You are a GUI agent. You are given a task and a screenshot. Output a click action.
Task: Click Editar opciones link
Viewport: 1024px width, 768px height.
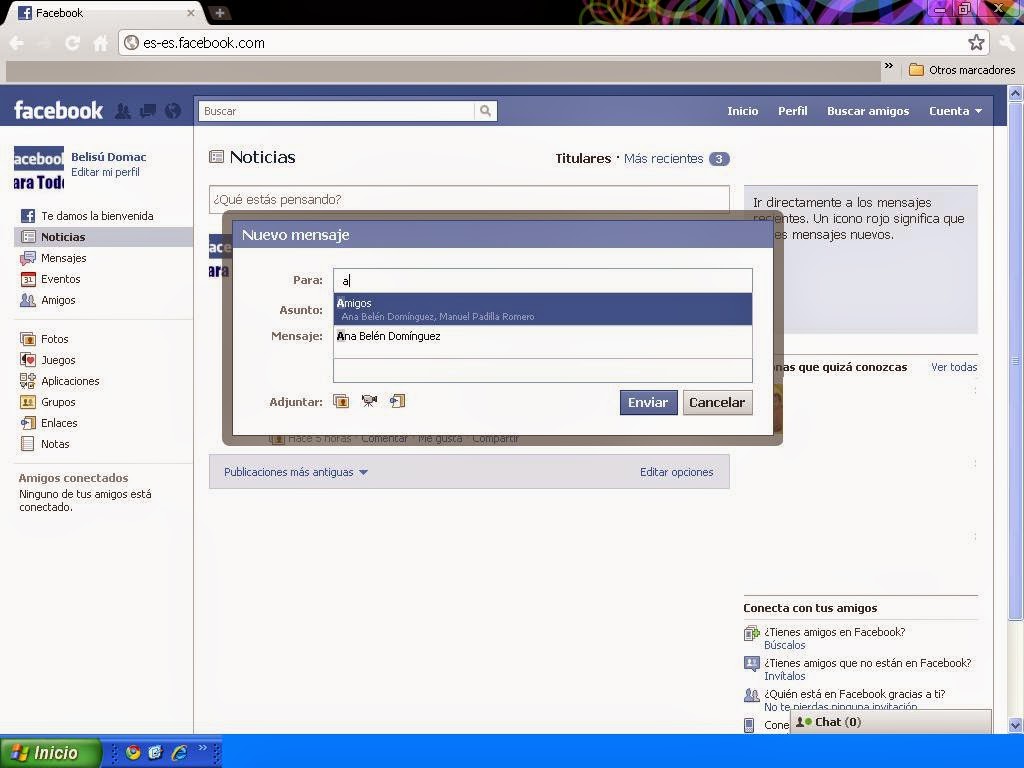point(676,472)
